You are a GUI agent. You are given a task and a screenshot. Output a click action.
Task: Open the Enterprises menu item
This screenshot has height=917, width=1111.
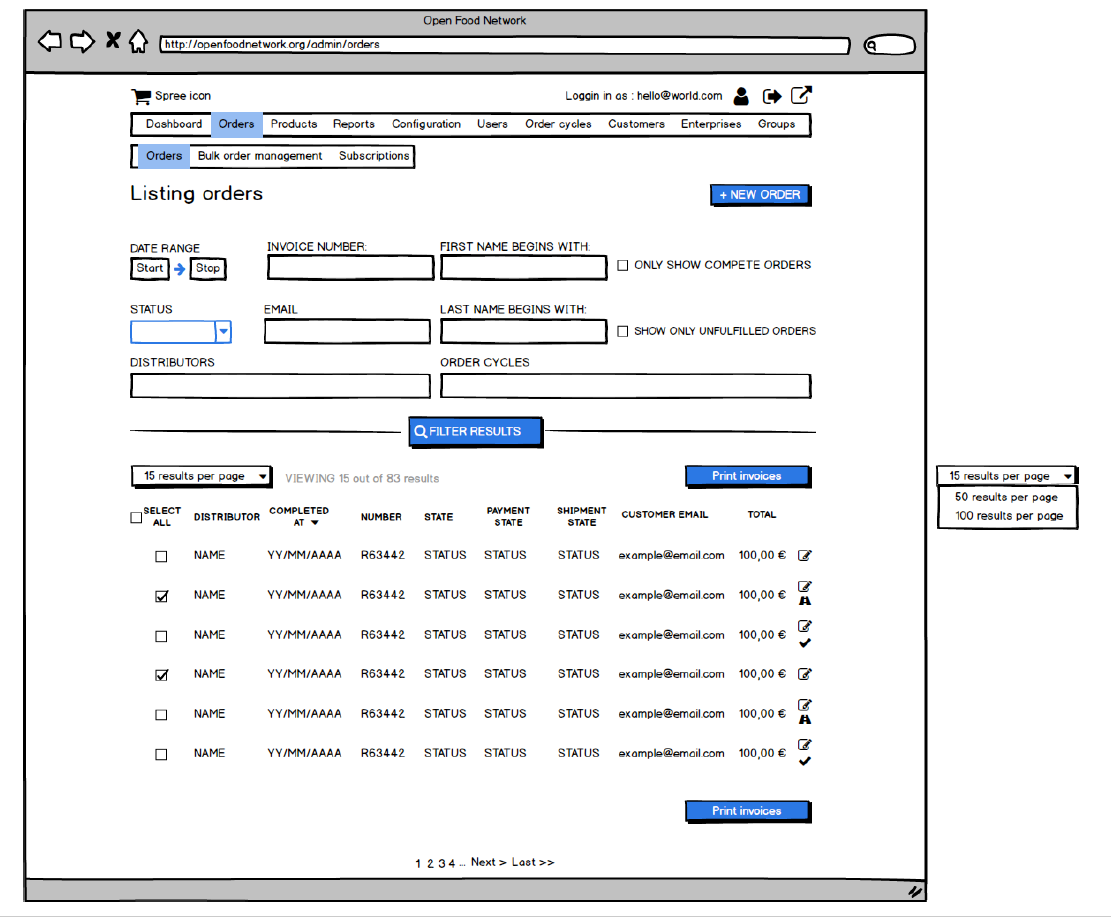coord(711,124)
